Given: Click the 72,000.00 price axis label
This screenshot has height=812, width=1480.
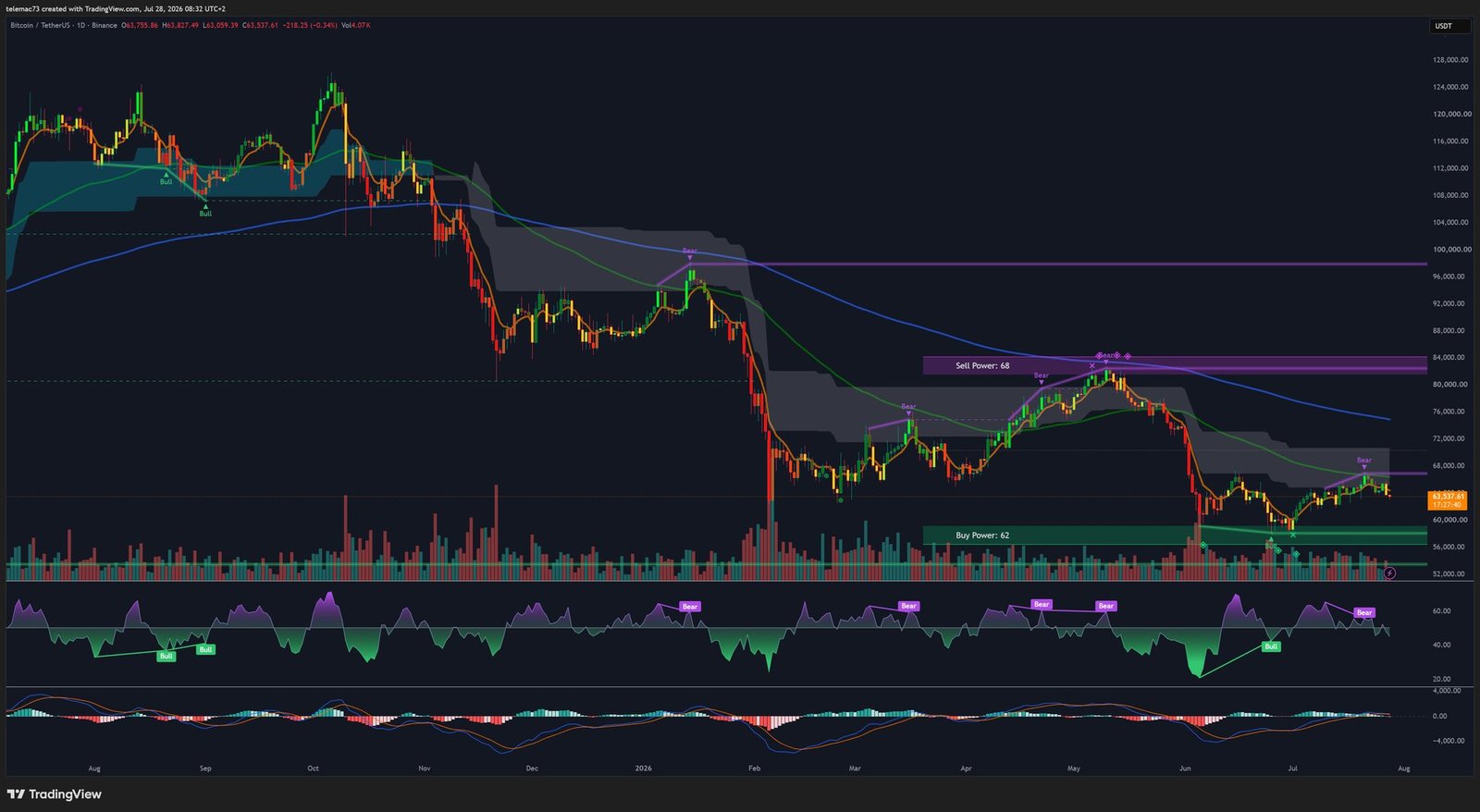Looking at the screenshot, I should [1449, 438].
